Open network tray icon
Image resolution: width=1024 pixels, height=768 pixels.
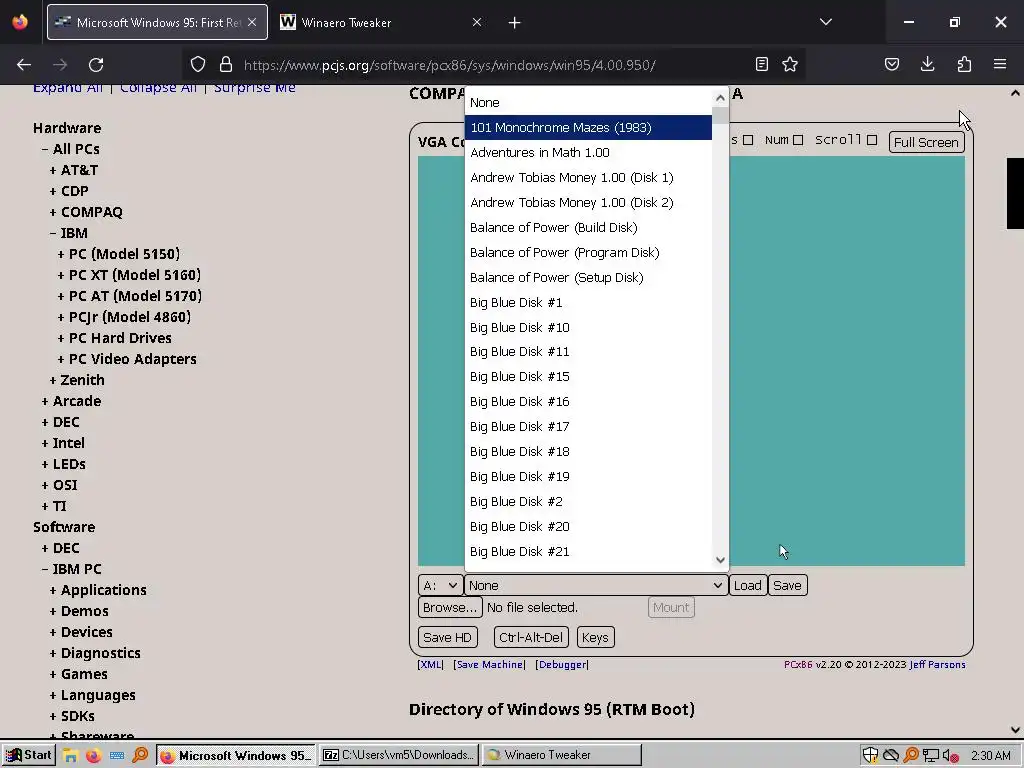tap(931, 756)
